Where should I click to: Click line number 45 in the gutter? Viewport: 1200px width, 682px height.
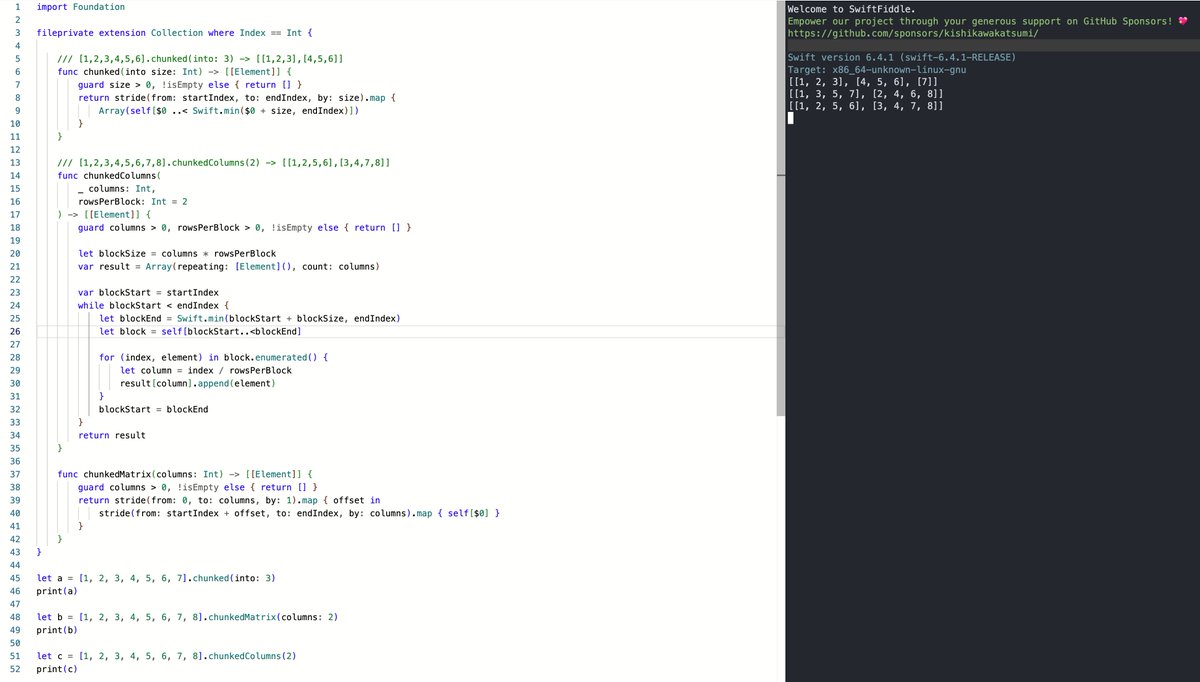point(16,578)
